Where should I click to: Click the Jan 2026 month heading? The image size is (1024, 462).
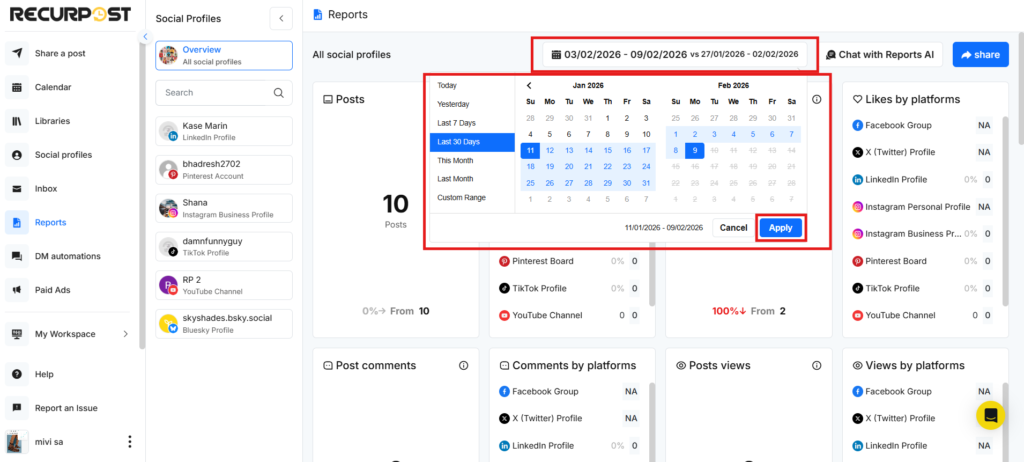click(x=588, y=86)
